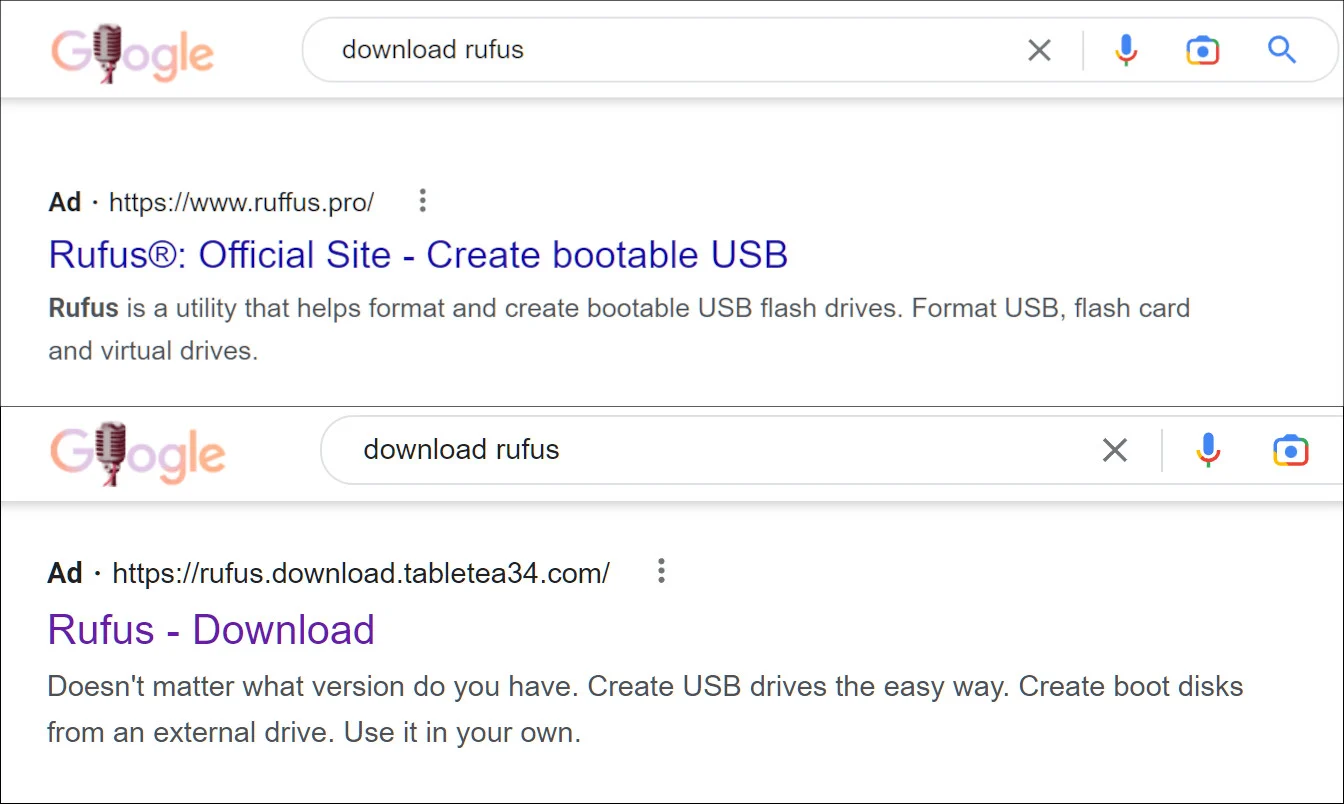This screenshot has width=1344, height=804.
Task: Click the Google logo above the ruffus.pro ad
Action: point(132,52)
